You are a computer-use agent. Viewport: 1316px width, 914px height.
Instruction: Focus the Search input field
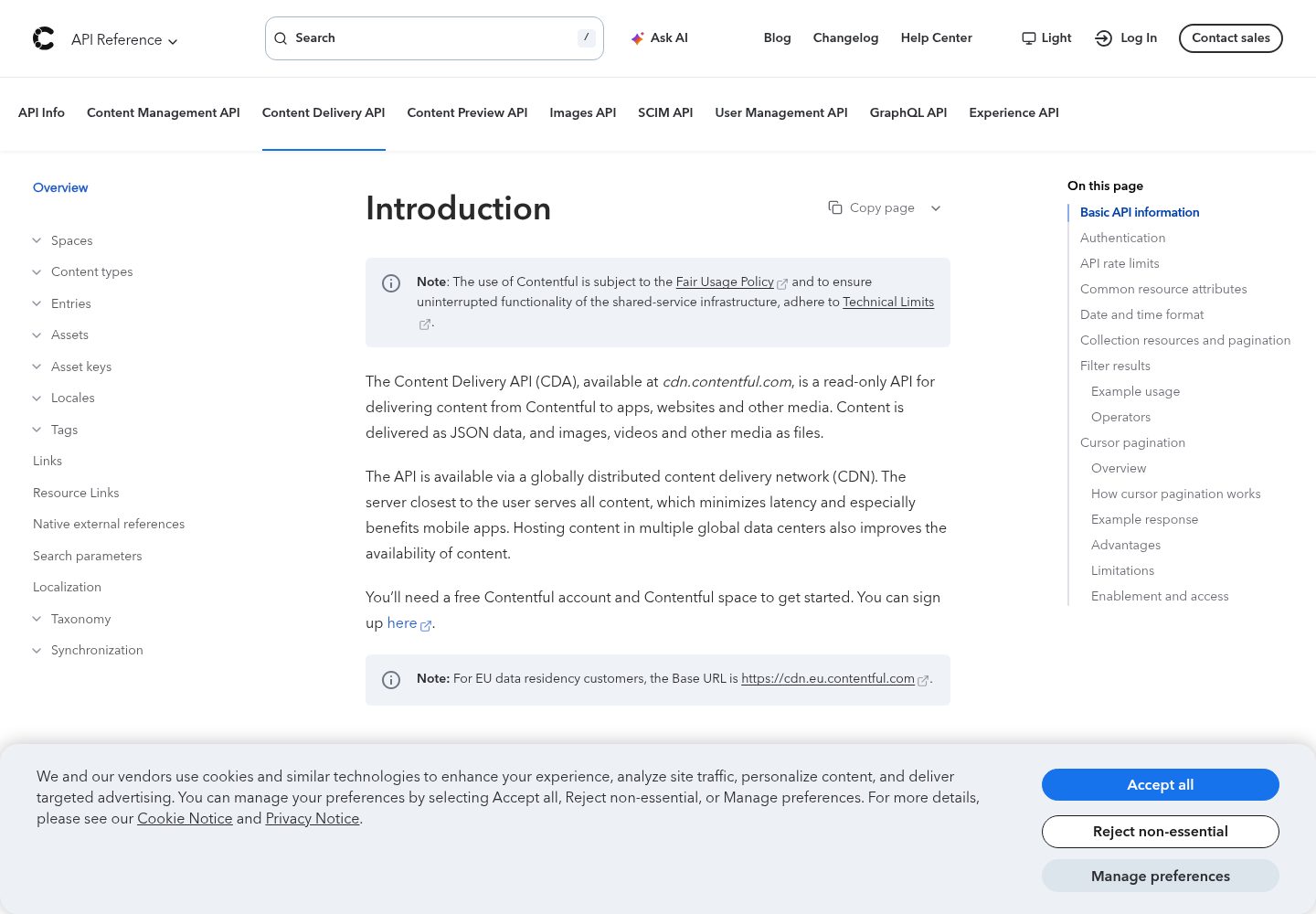click(x=434, y=38)
